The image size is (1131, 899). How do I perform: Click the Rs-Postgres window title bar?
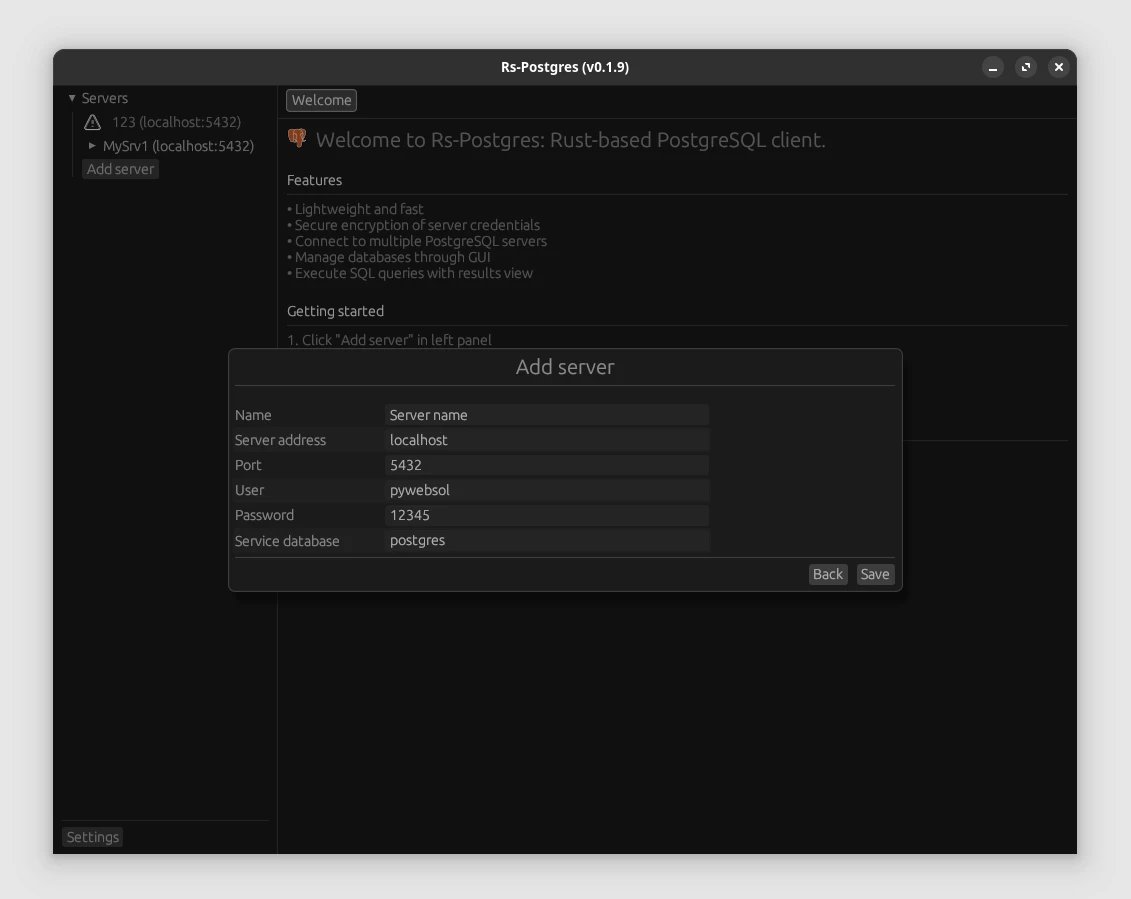tap(565, 66)
